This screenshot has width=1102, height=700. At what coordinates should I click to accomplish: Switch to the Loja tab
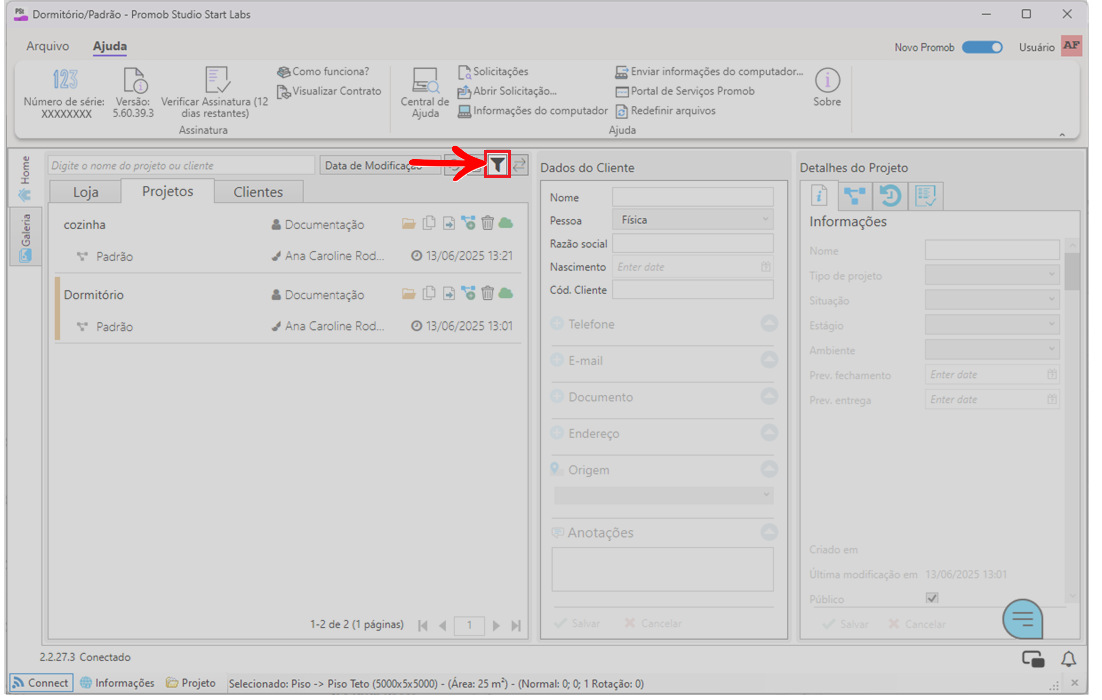pyautogui.click(x=86, y=192)
